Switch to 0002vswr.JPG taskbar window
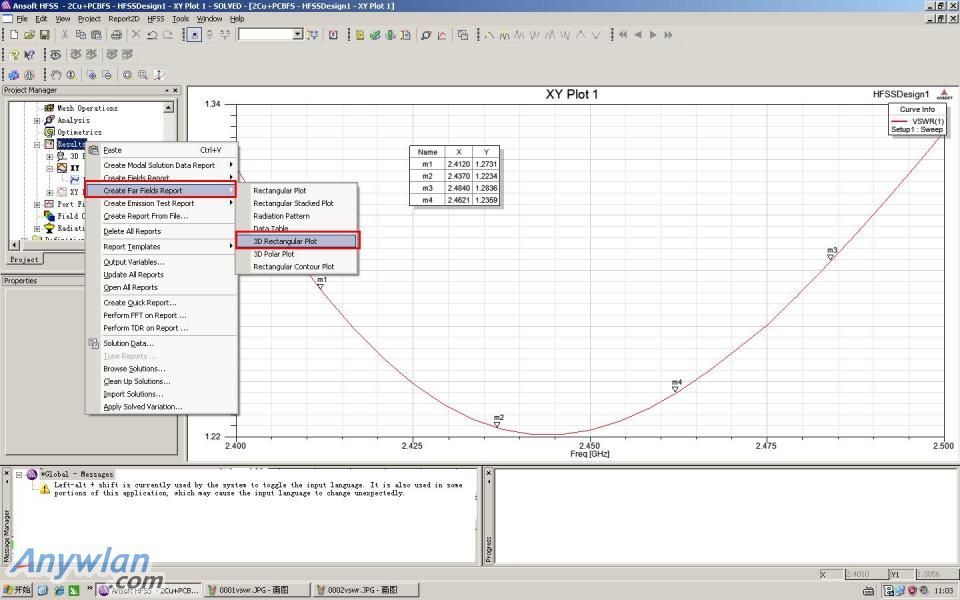960x600 pixels. coord(366,590)
